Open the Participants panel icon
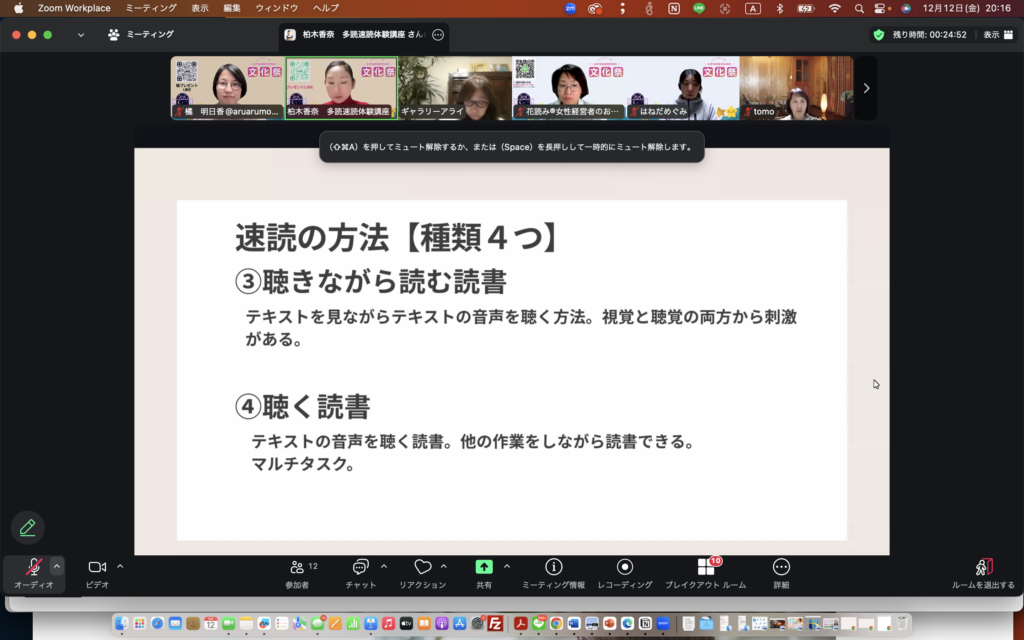This screenshot has height=640, width=1024. tap(297, 568)
